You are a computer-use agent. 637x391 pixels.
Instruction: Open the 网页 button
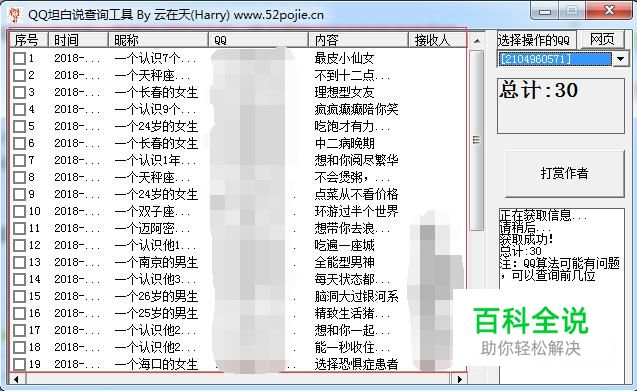coord(602,39)
